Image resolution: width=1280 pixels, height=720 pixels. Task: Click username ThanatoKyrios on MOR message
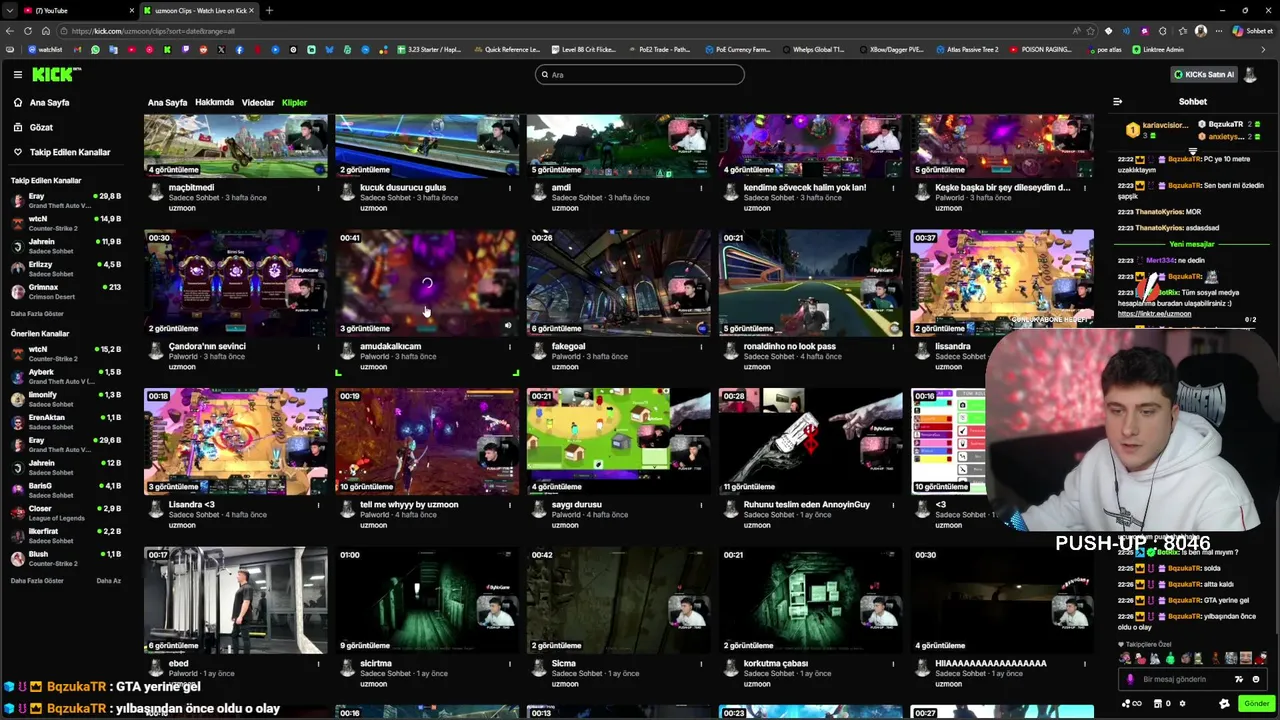(x=1158, y=212)
